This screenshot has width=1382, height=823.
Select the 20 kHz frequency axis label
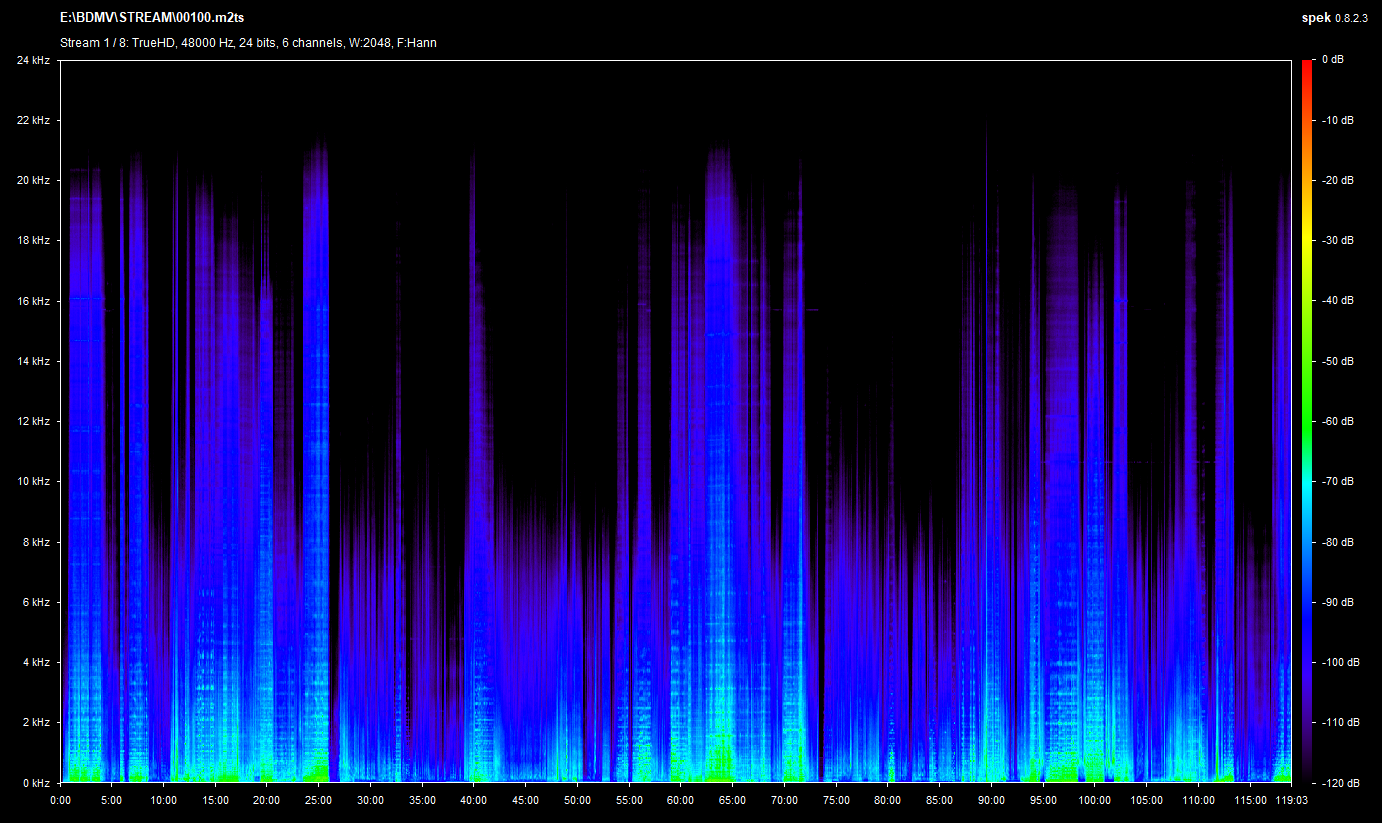click(x=33, y=181)
